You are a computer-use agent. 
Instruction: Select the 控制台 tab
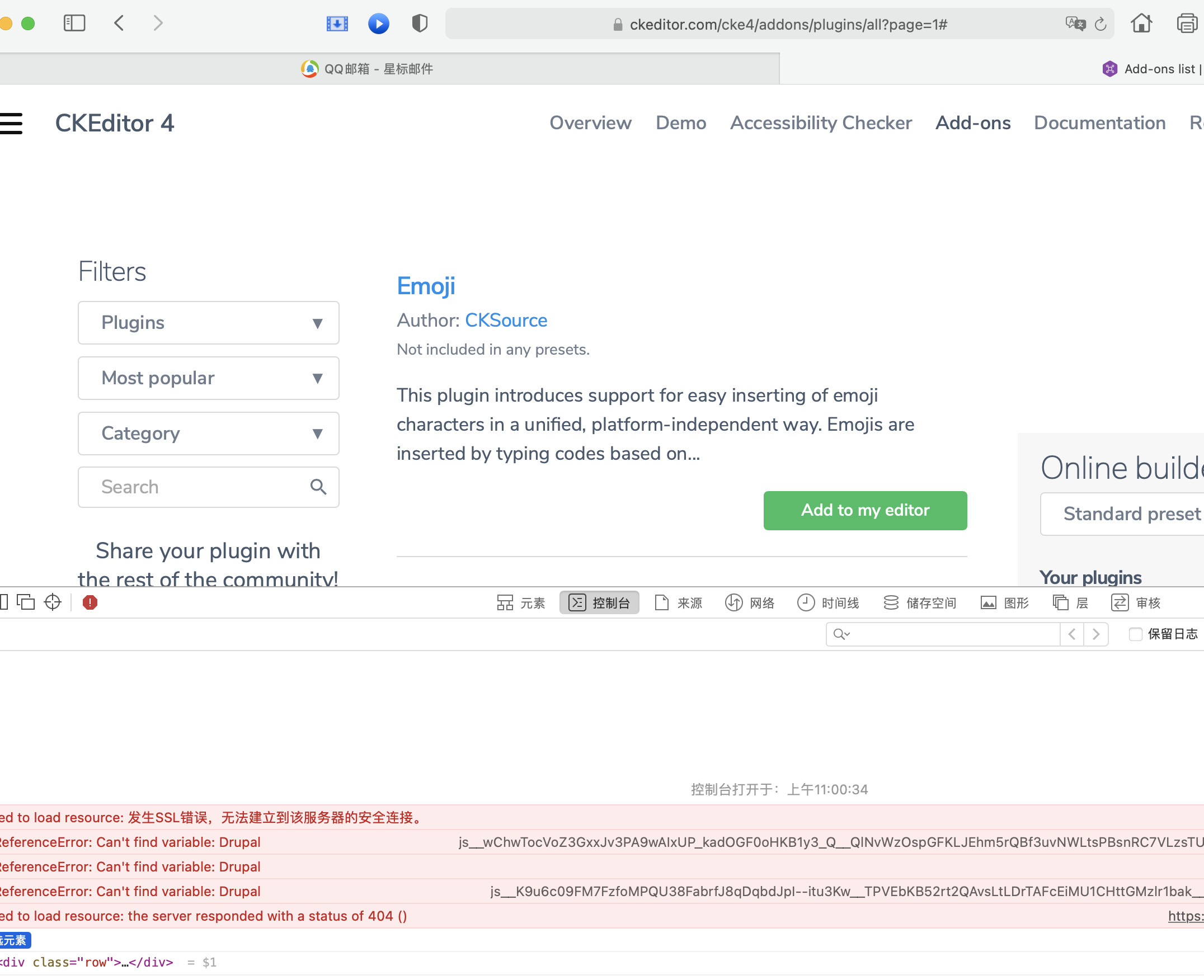[599, 603]
